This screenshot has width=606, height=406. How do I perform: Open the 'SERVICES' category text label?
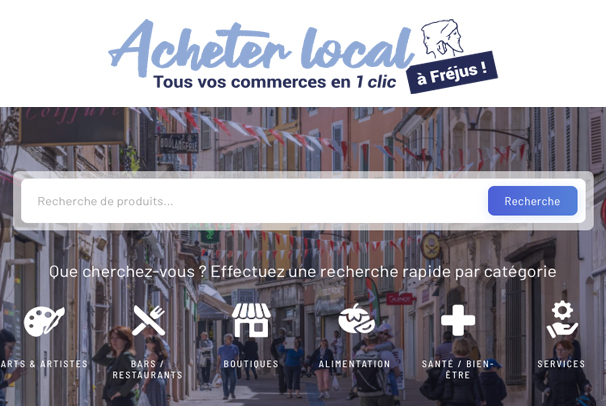click(561, 364)
